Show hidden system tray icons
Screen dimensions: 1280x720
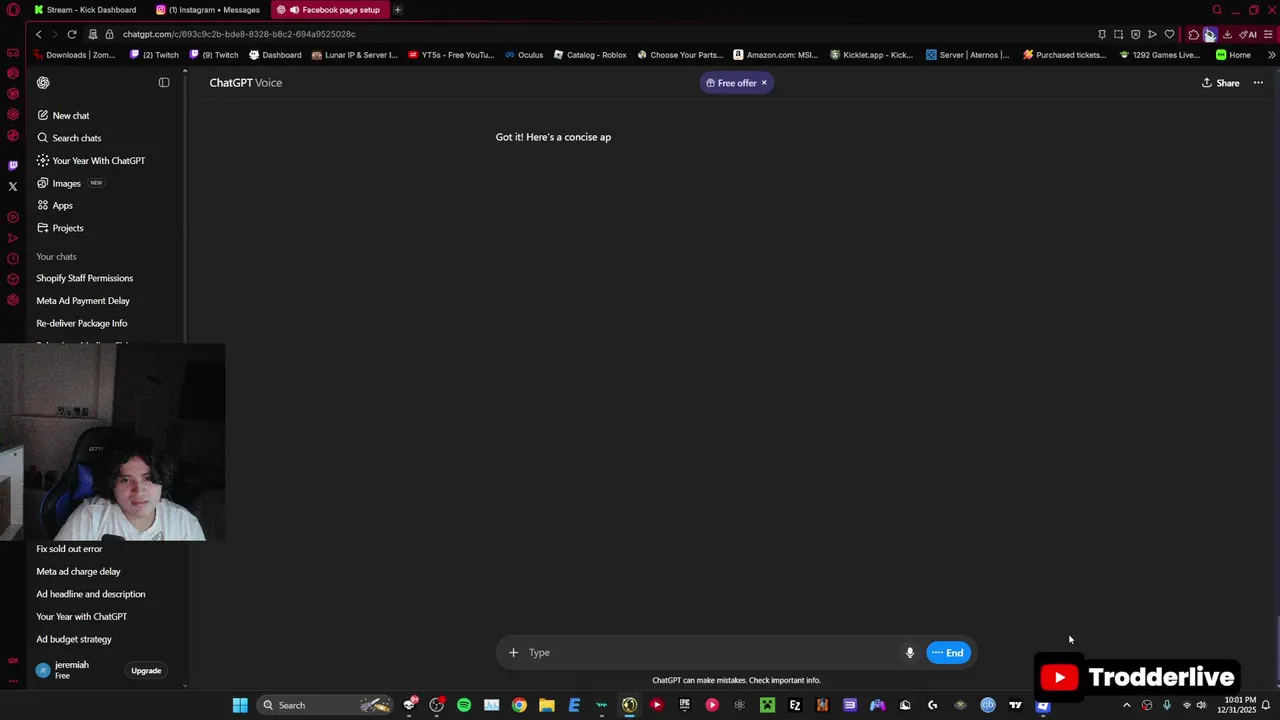pyautogui.click(x=1127, y=705)
